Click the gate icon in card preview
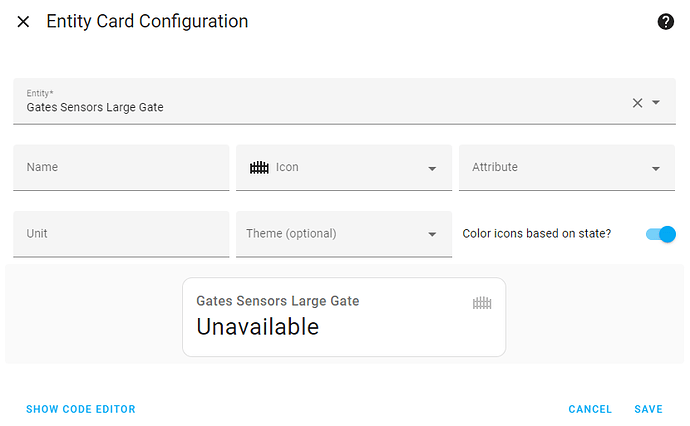 (482, 302)
